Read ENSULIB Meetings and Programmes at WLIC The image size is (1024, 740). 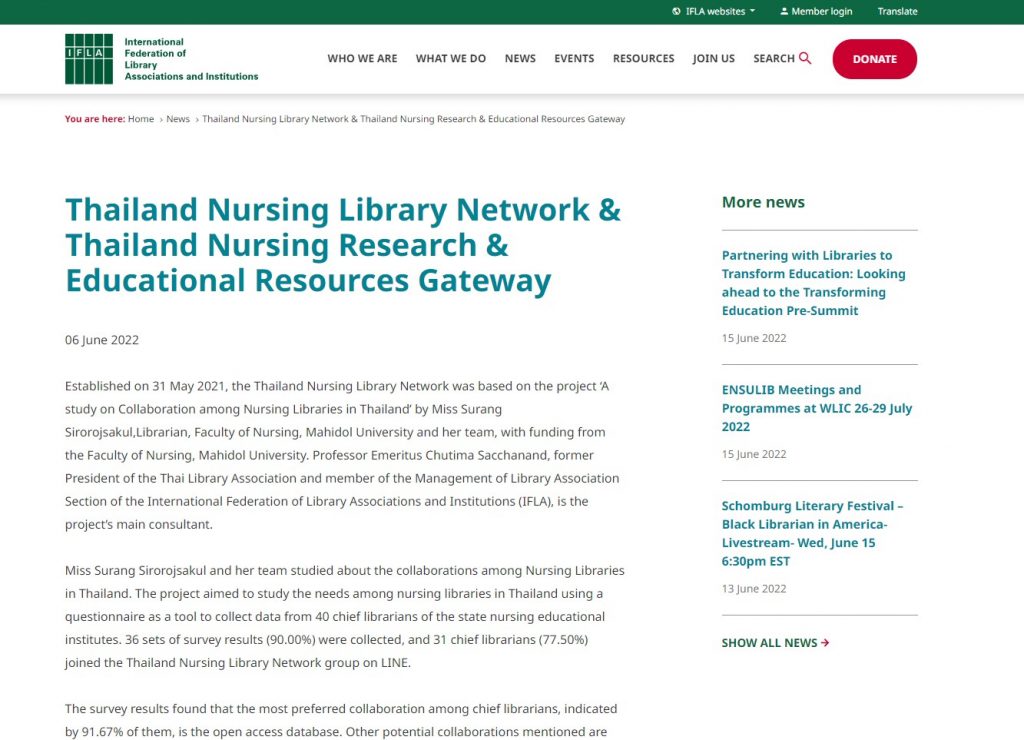pos(816,408)
